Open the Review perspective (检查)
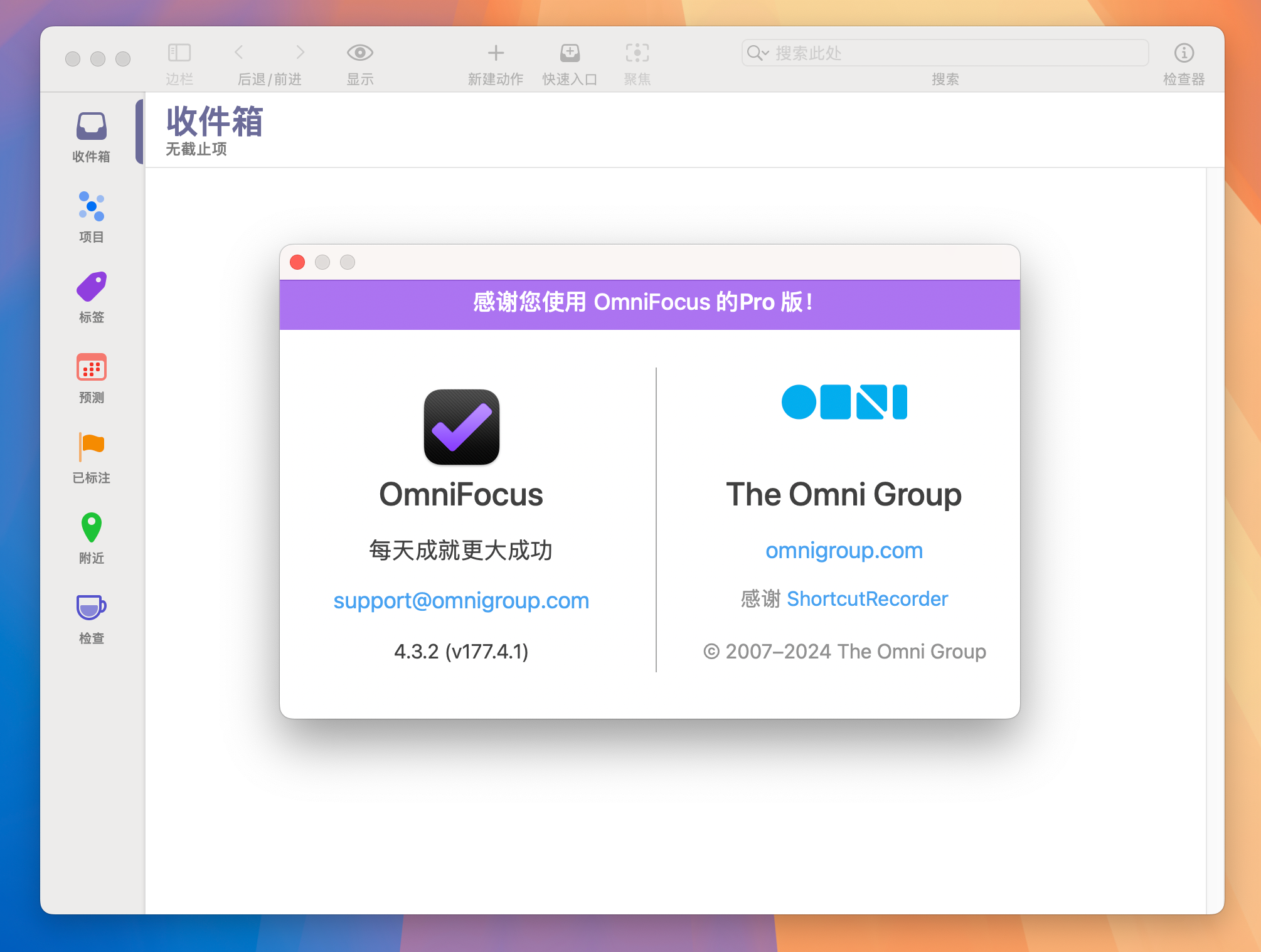 coord(92,618)
